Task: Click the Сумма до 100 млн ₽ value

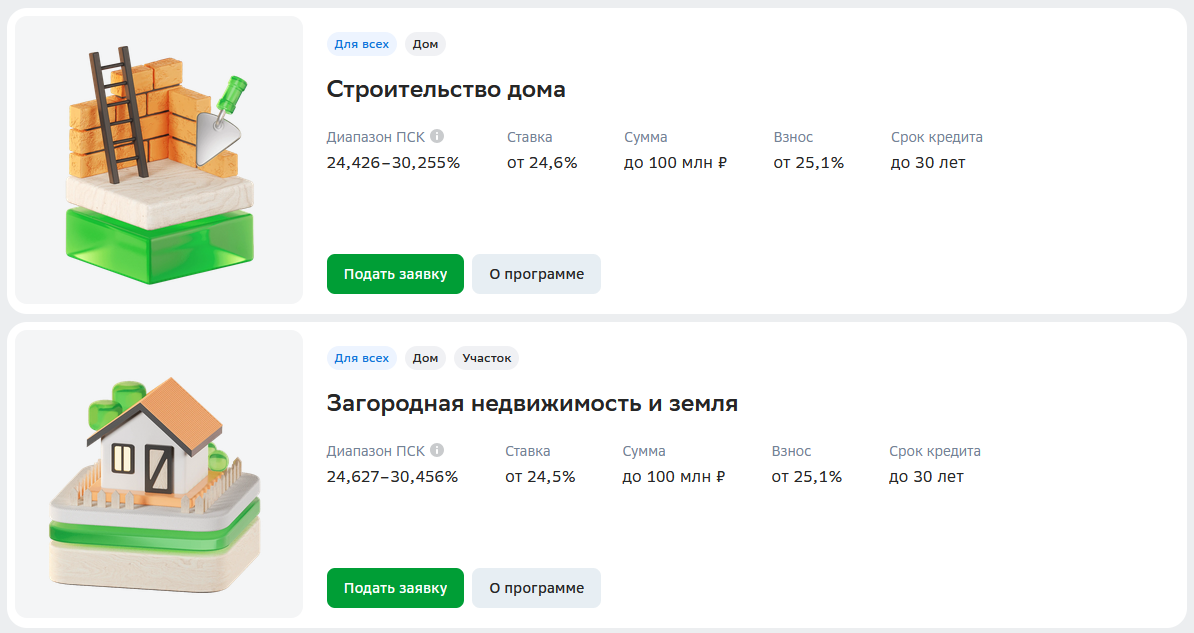Action: [675, 161]
